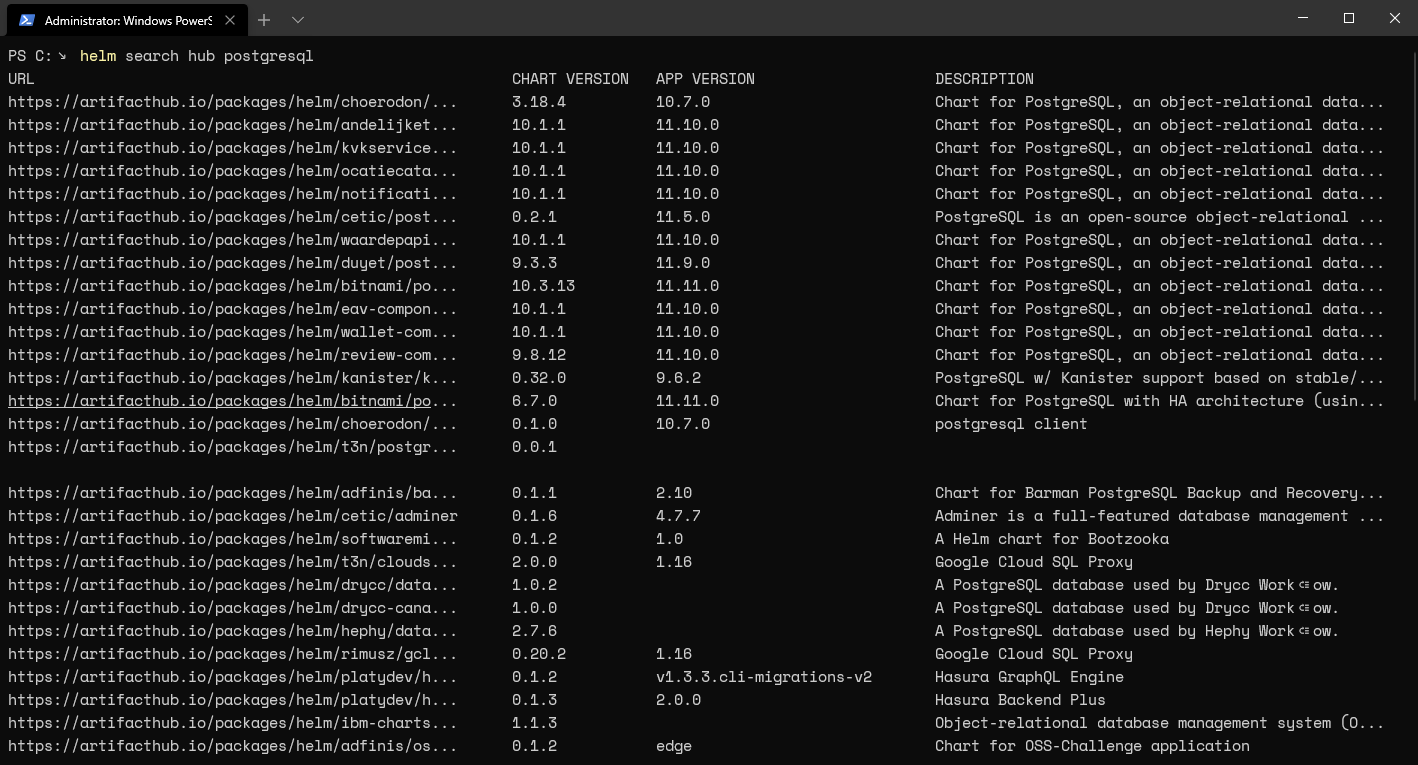Click the kanister/k... URL
Viewport: 1418px width, 765px height.
pyautogui.click(x=232, y=378)
